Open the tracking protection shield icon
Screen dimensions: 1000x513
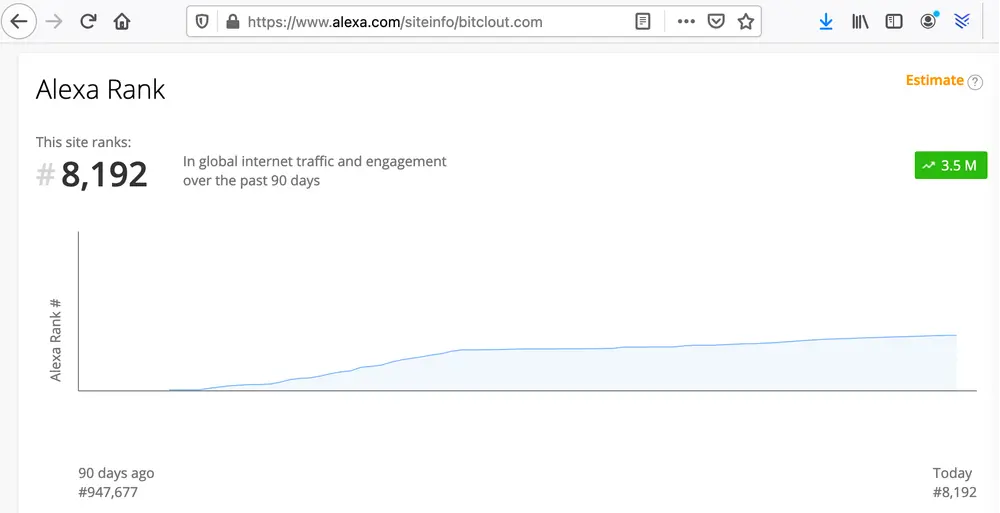point(202,22)
